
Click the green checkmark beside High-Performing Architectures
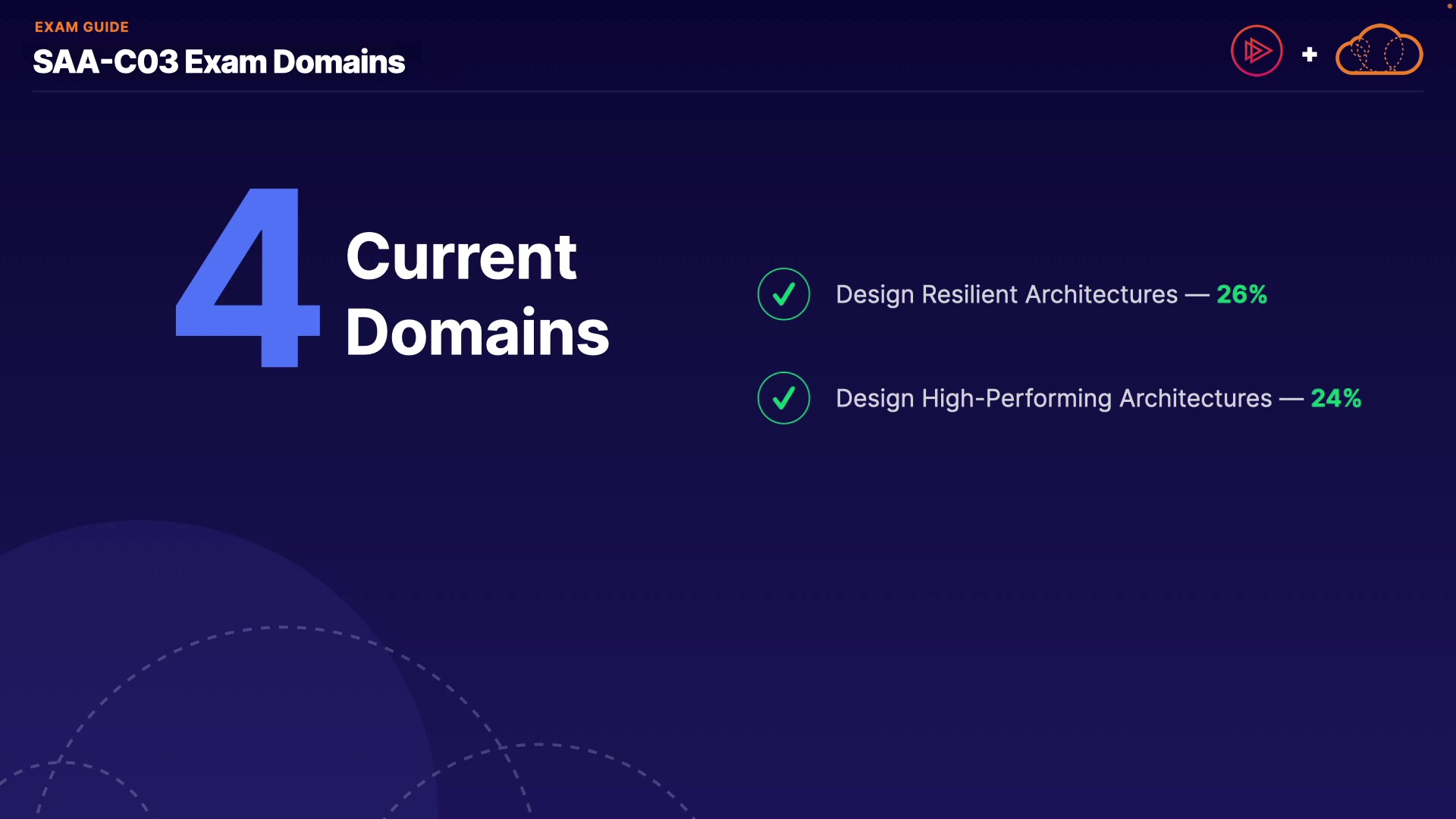coord(783,398)
